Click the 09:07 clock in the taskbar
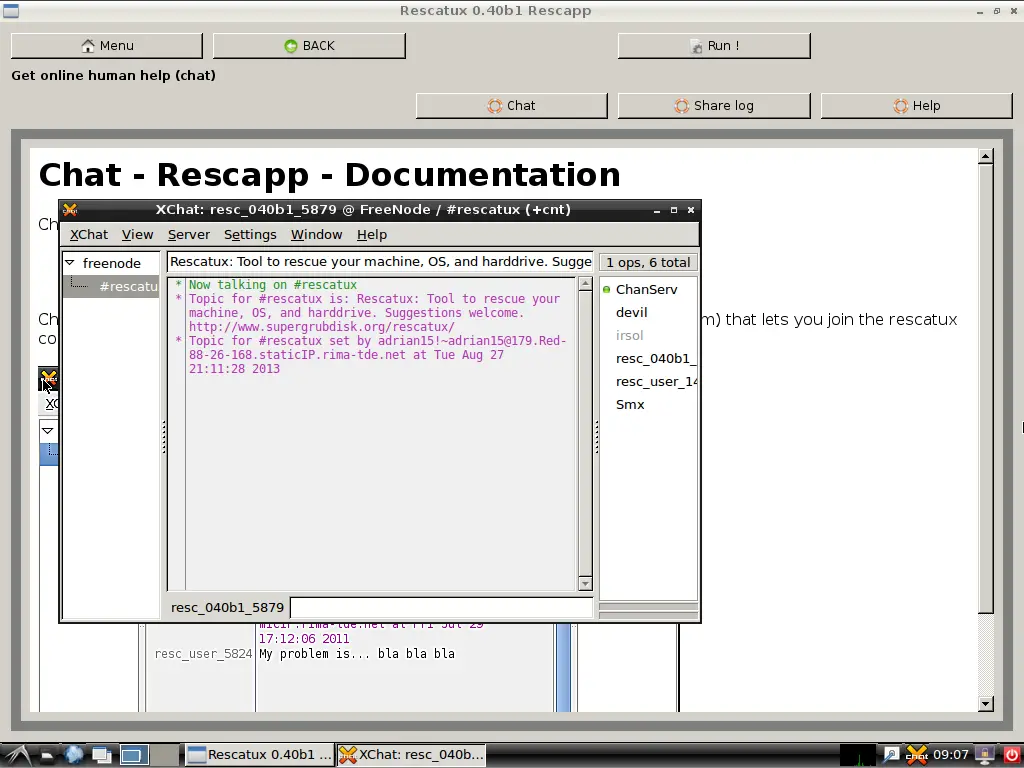Screen dimensions: 1024x768 coord(951,755)
